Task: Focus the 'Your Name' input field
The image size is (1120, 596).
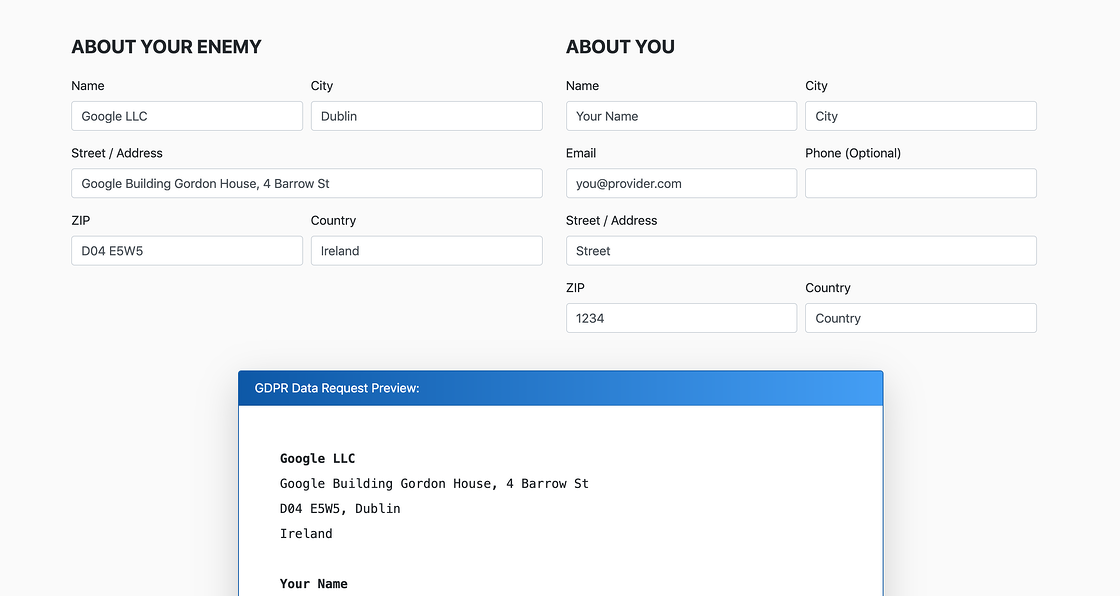Action: [681, 116]
